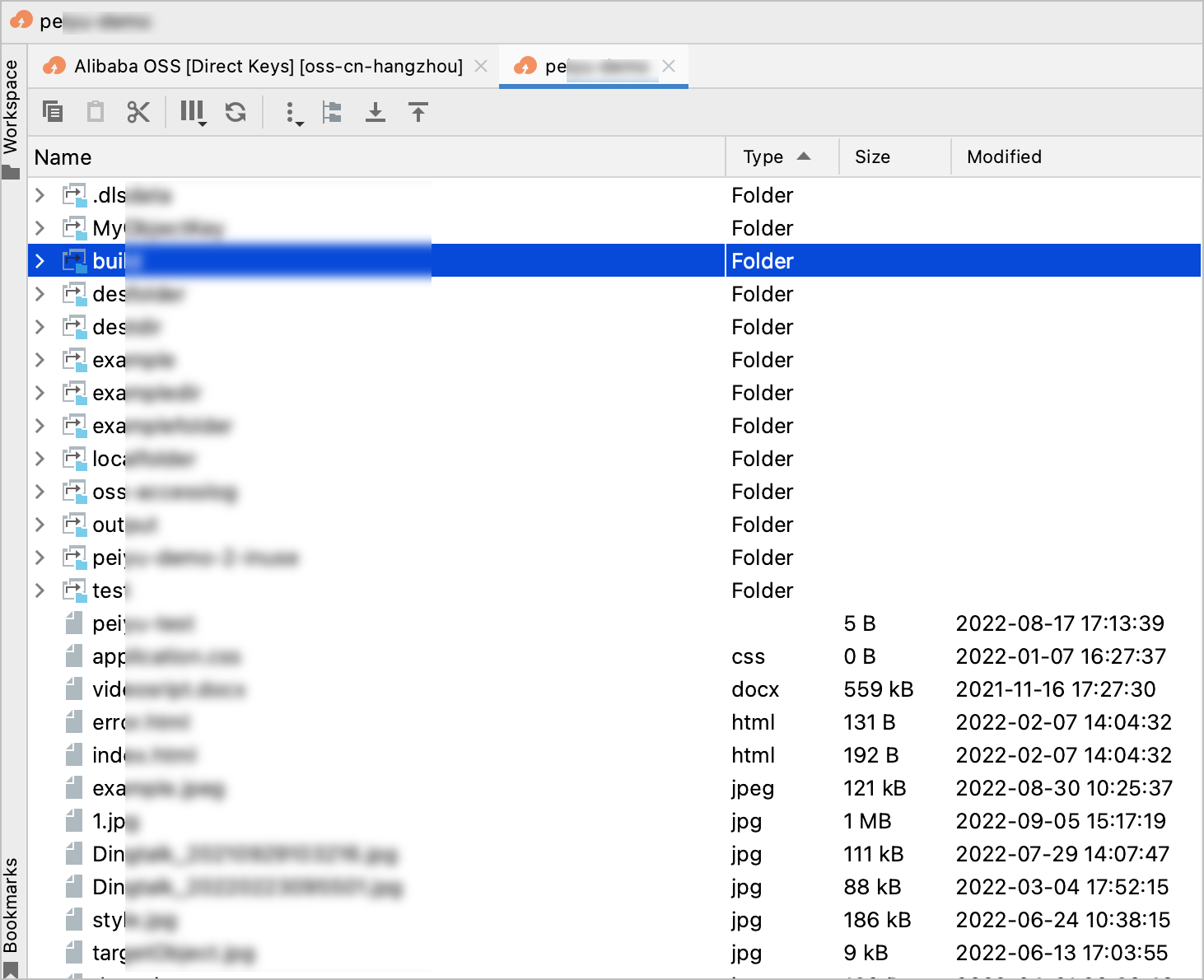Image resolution: width=1204 pixels, height=980 pixels.
Task: Select the html file sized 131 B
Action: [614, 722]
